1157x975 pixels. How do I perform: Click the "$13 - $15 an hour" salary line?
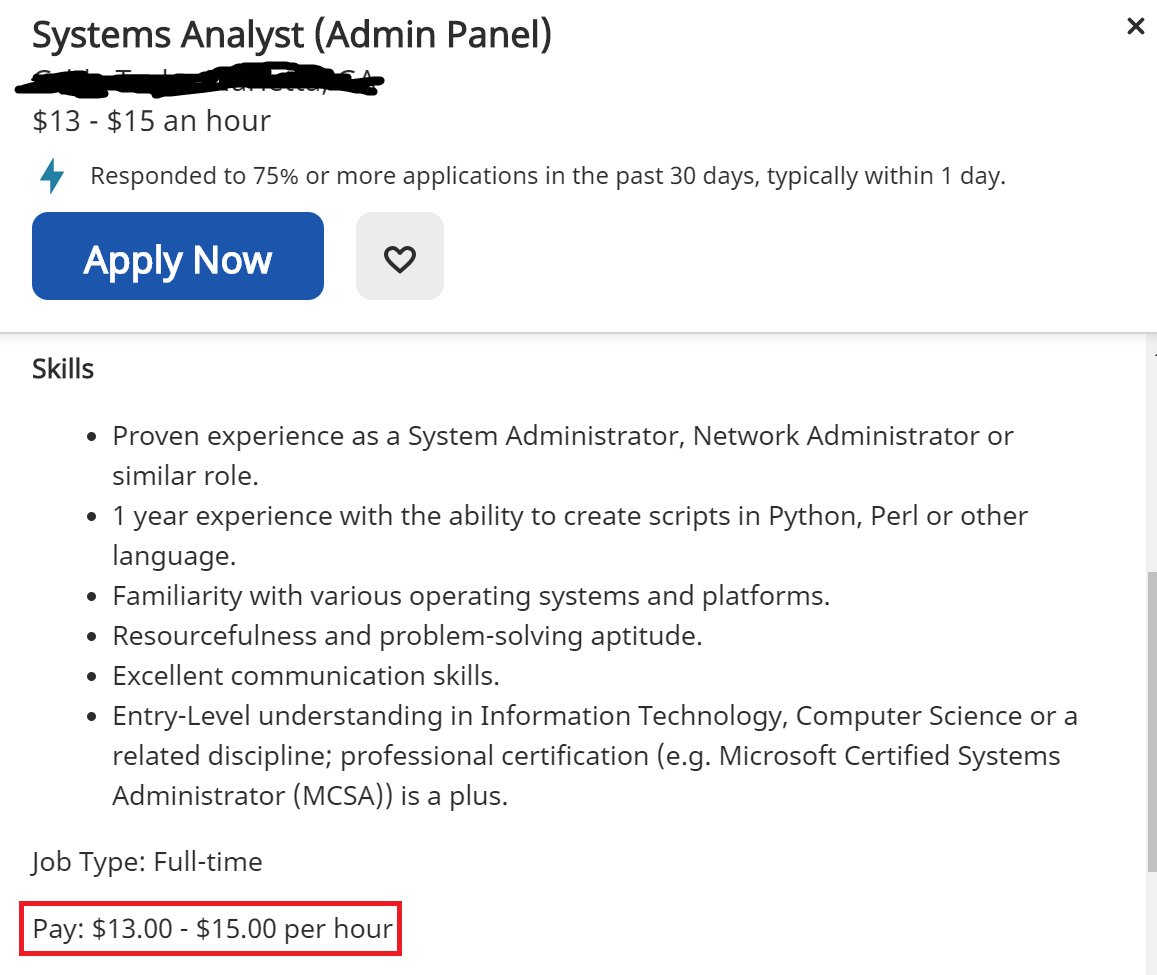[x=152, y=121]
